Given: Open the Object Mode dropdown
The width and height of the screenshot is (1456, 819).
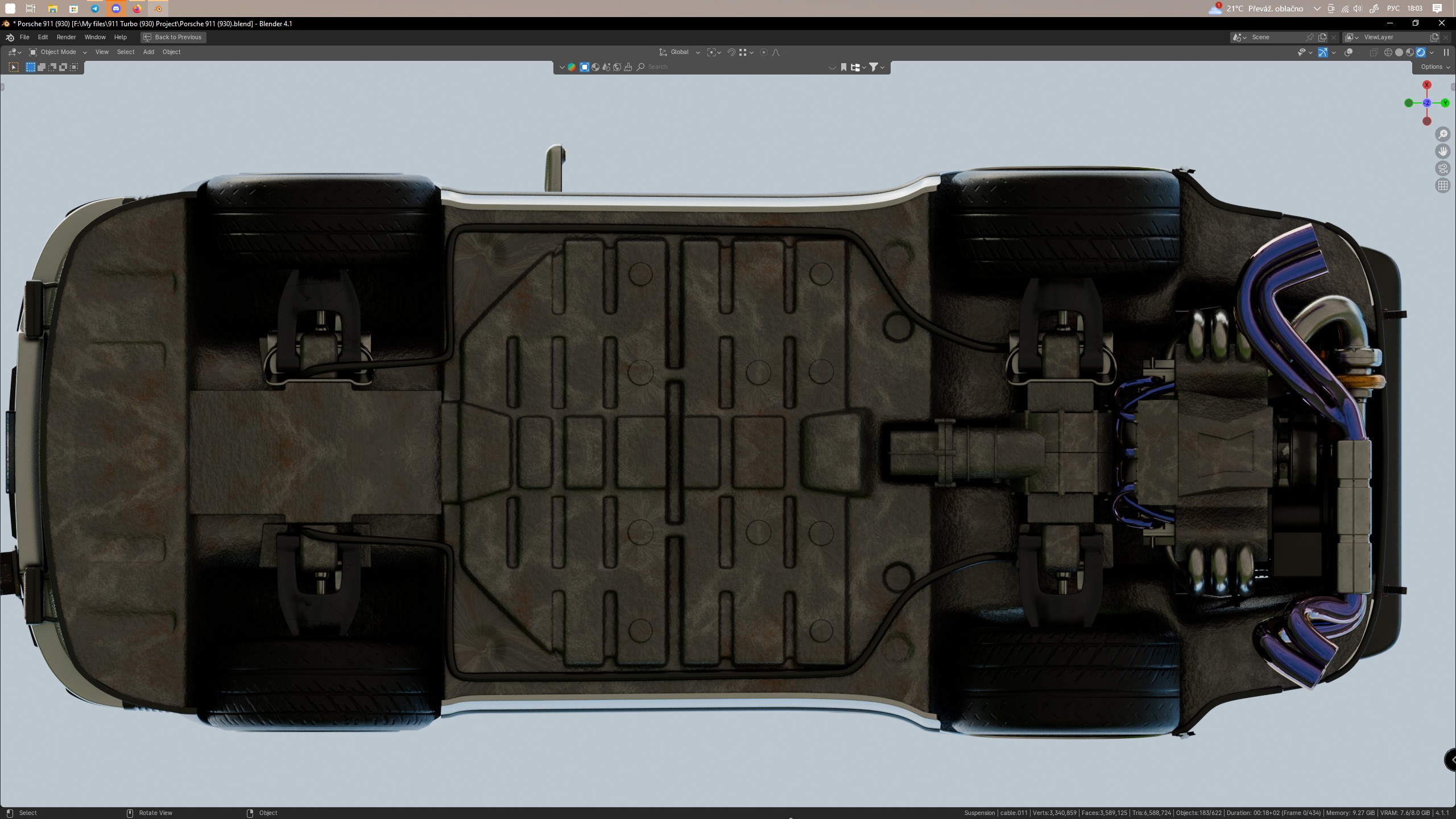Looking at the screenshot, I should click(58, 52).
